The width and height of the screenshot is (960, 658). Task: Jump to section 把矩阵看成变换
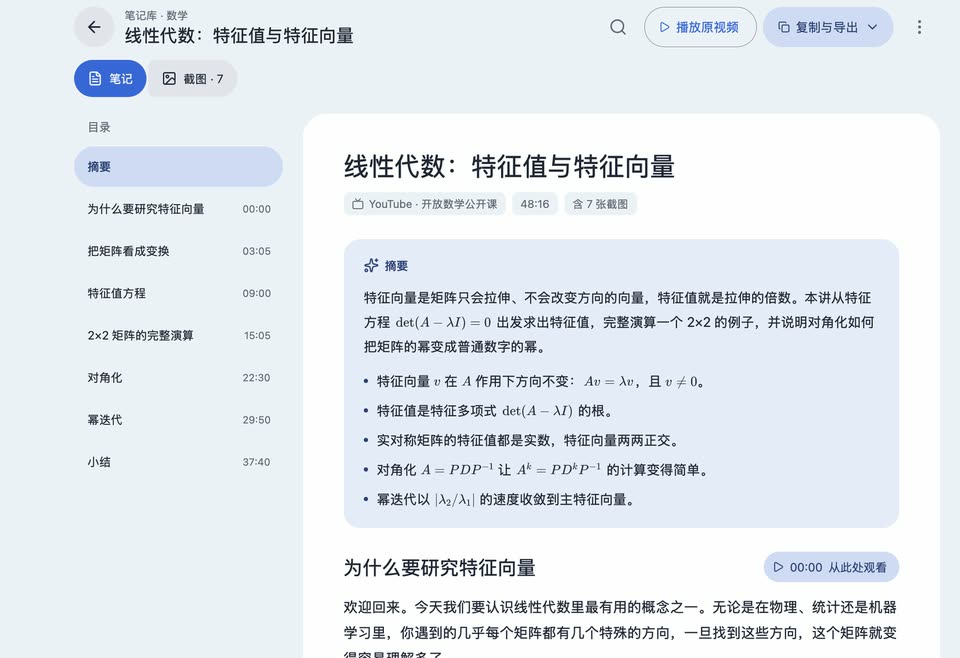(178, 251)
